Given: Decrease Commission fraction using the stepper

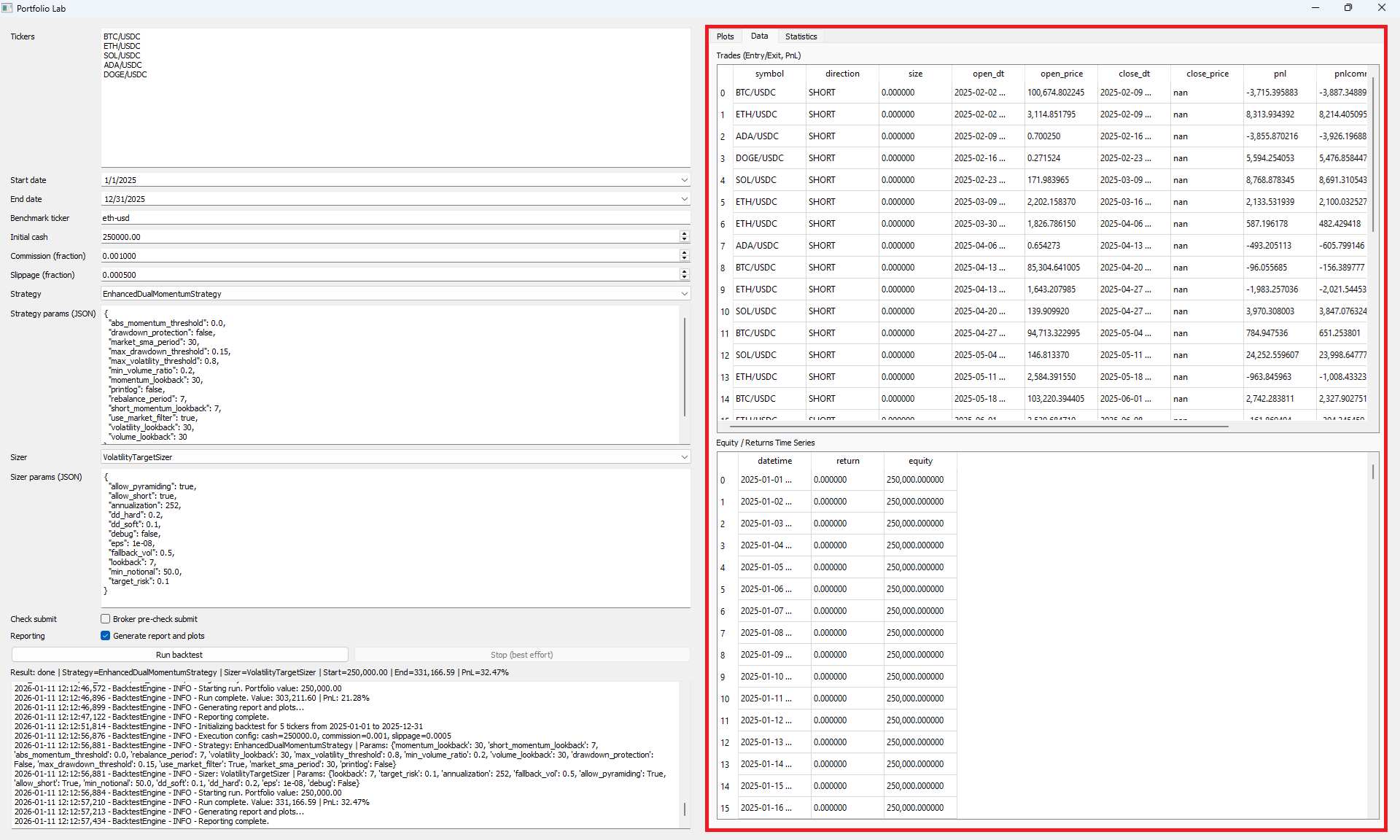Looking at the screenshot, I should 684,259.
